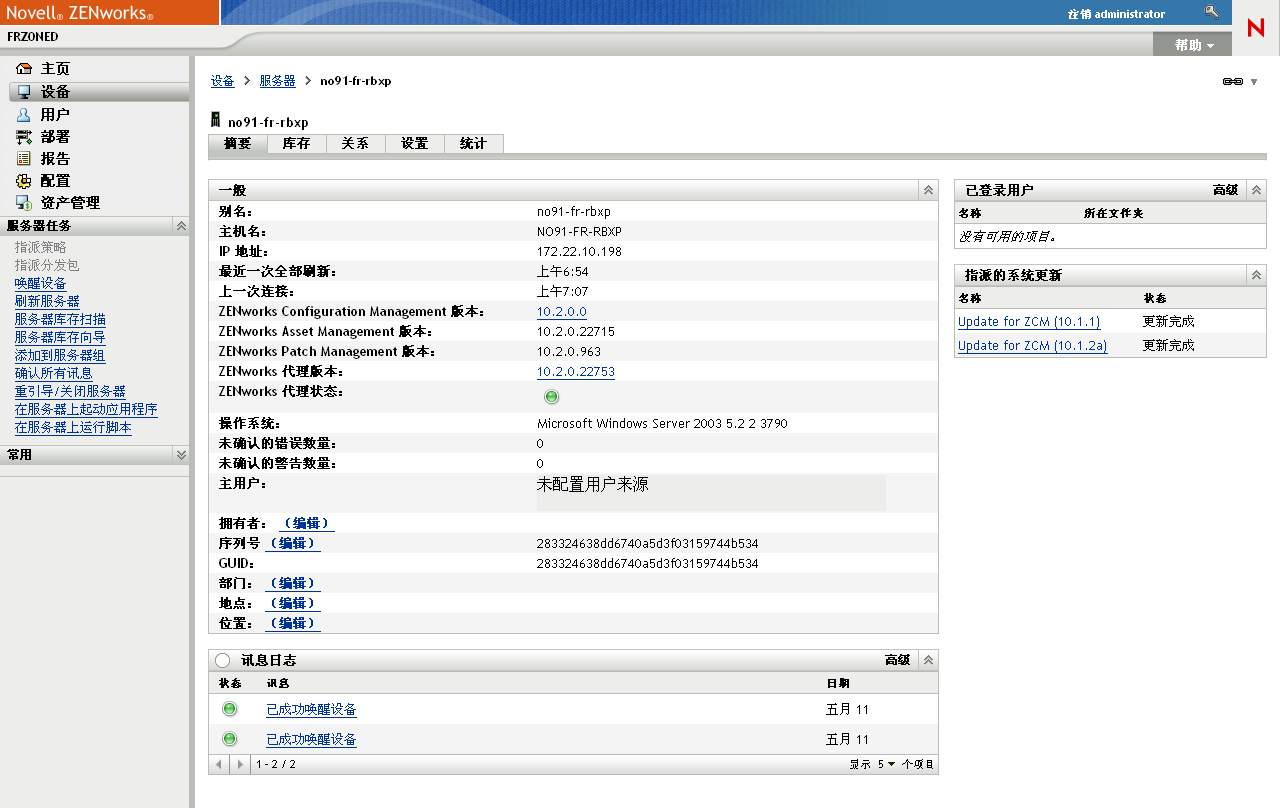Click the 唤醒设备 task link in sidebar

click(41, 284)
